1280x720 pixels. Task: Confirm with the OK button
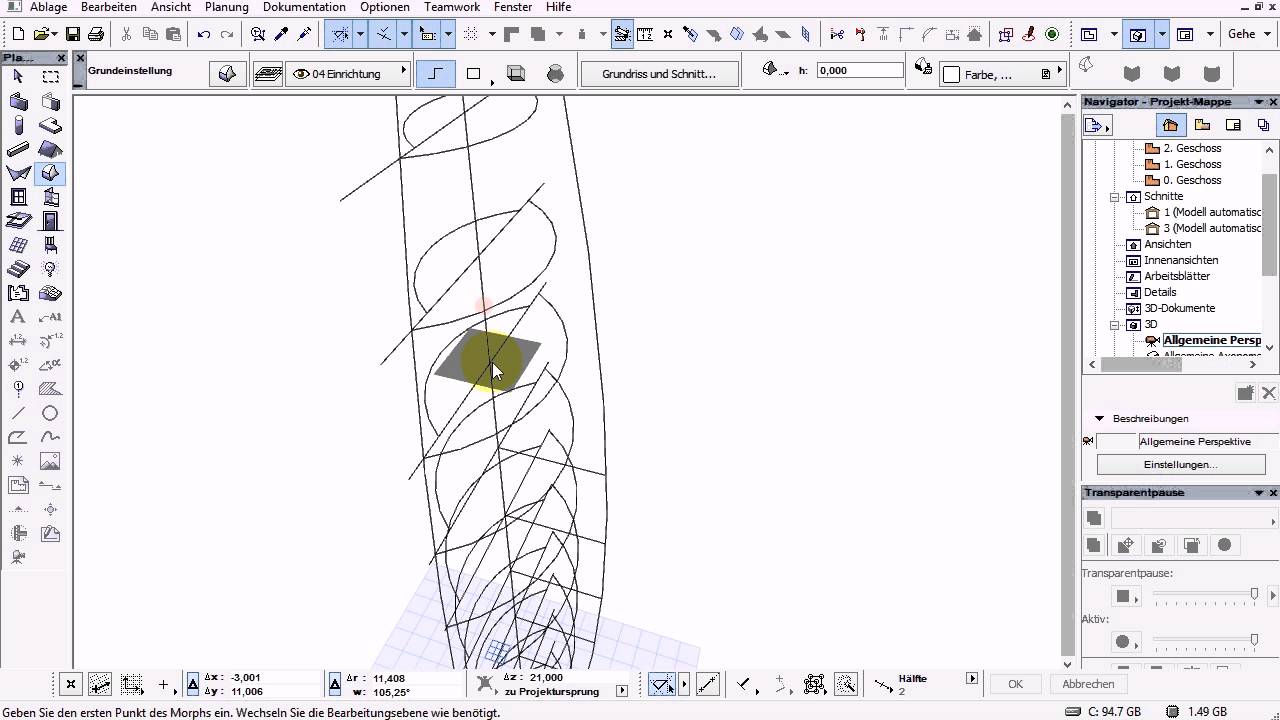tap(1015, 684)
